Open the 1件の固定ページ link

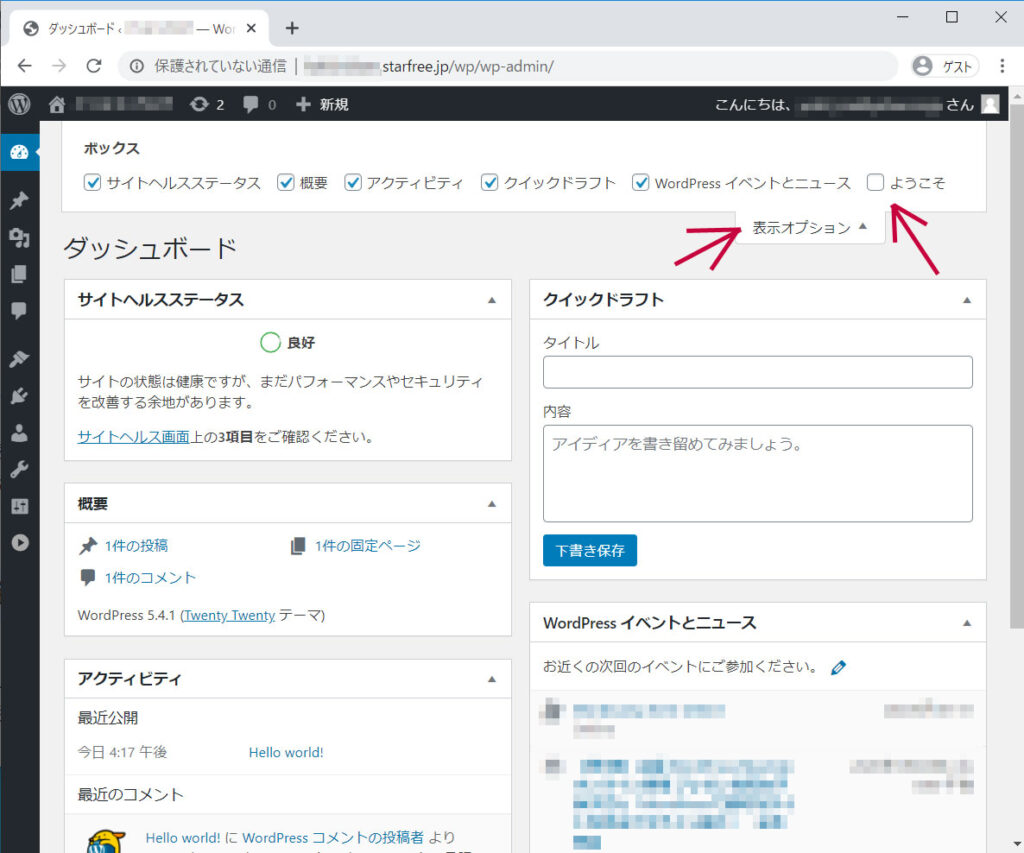coord(368,546)
